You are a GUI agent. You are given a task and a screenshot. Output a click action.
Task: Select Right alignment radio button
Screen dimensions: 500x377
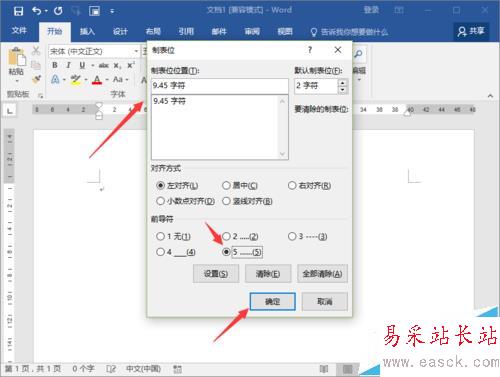(292, 185)
